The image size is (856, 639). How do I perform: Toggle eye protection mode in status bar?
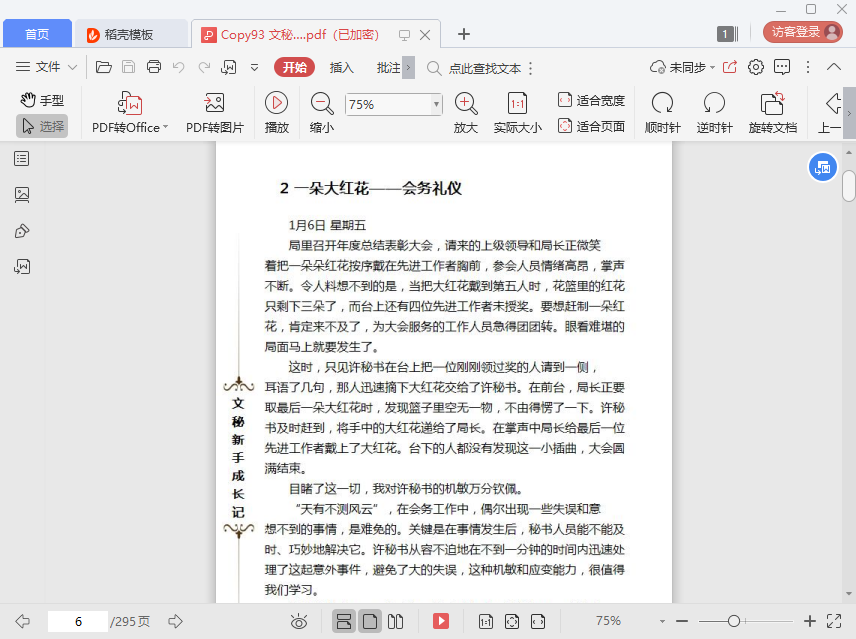(298, 621)
